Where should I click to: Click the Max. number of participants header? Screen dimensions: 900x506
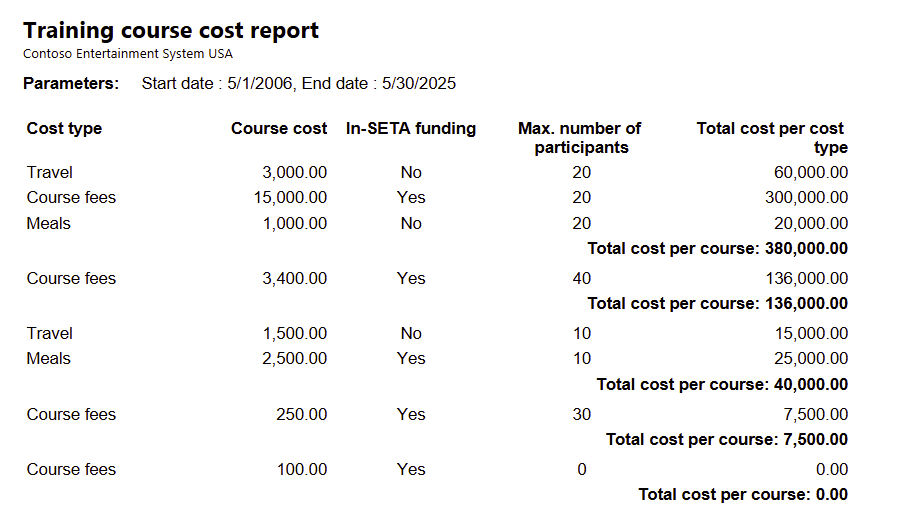580,138
